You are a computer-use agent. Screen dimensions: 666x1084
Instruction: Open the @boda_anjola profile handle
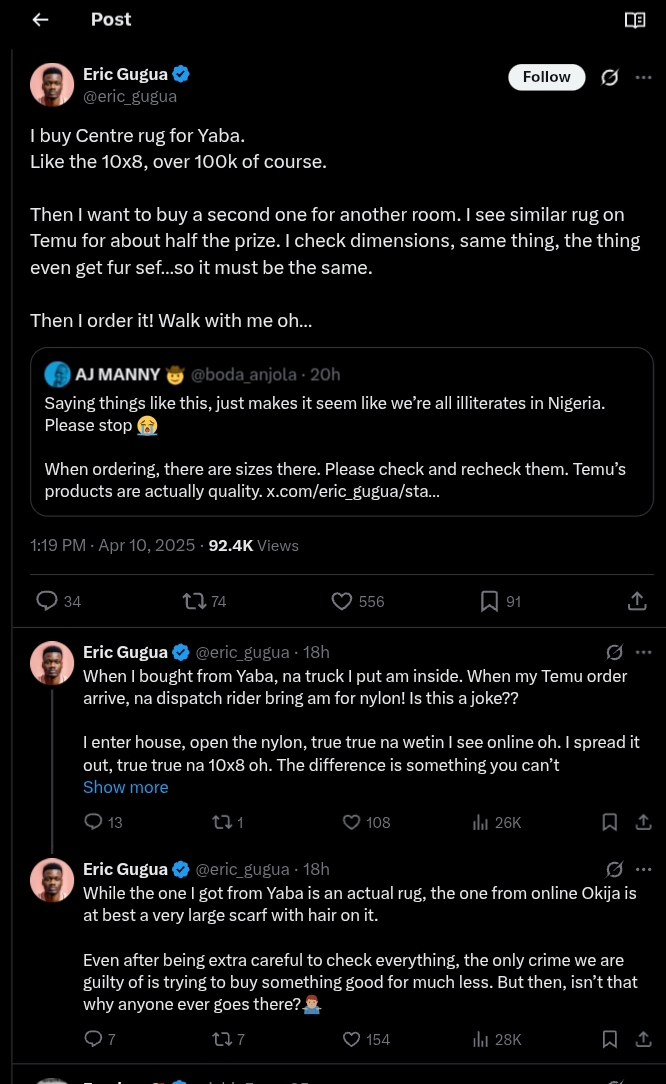(x=244, y=374)
